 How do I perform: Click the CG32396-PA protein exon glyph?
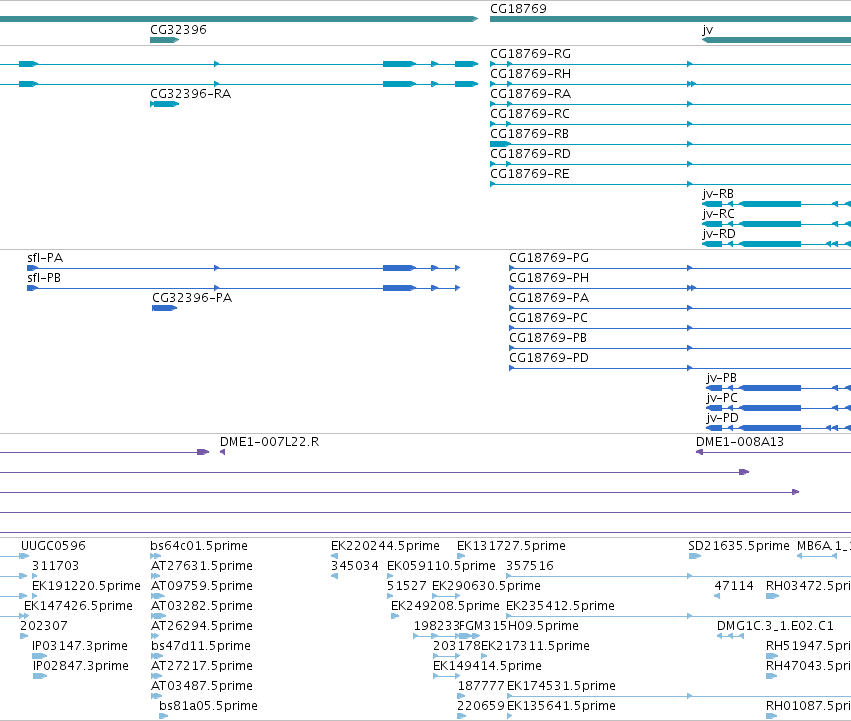[164, 308]
